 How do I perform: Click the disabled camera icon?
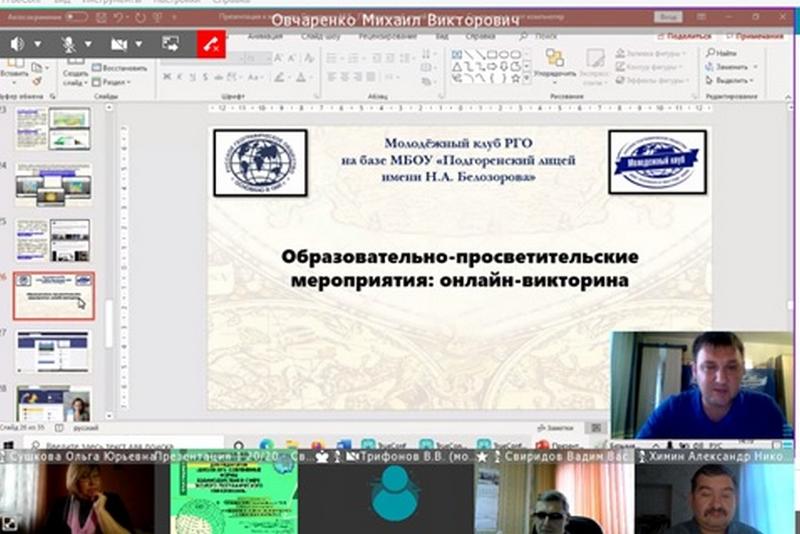click(x=119, y=44)
